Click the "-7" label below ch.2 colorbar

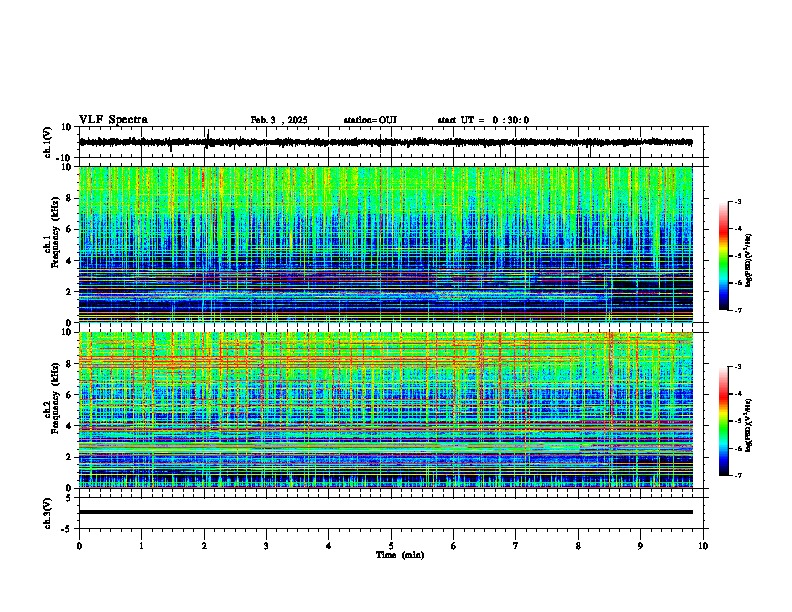coord(737,475)
